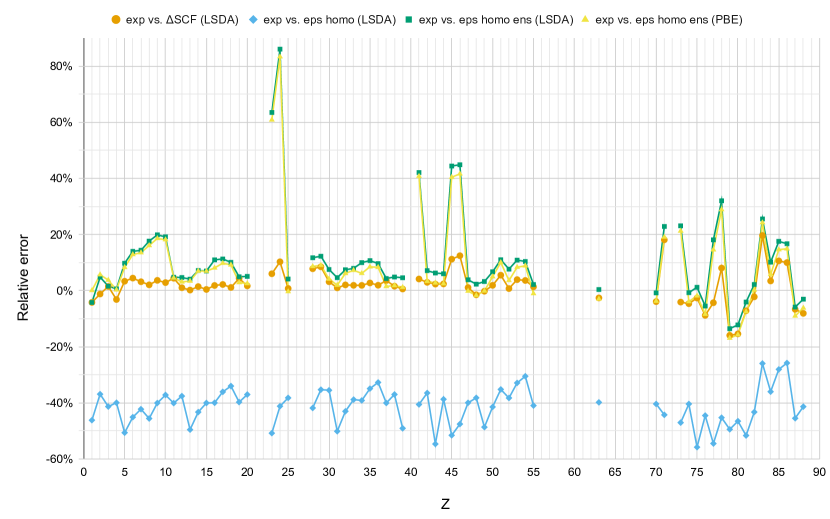
Task: Click the 40% y-axis tick label
Action: click(61, 178)
